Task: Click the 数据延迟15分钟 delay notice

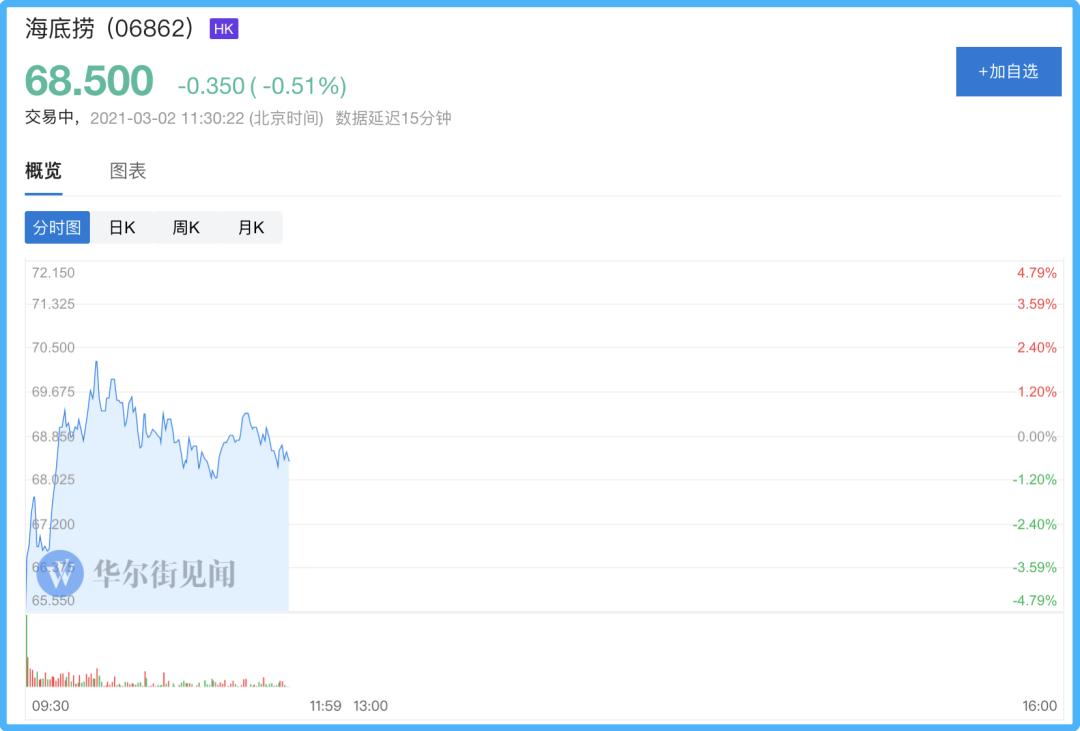Action: (x=394, y=118)
